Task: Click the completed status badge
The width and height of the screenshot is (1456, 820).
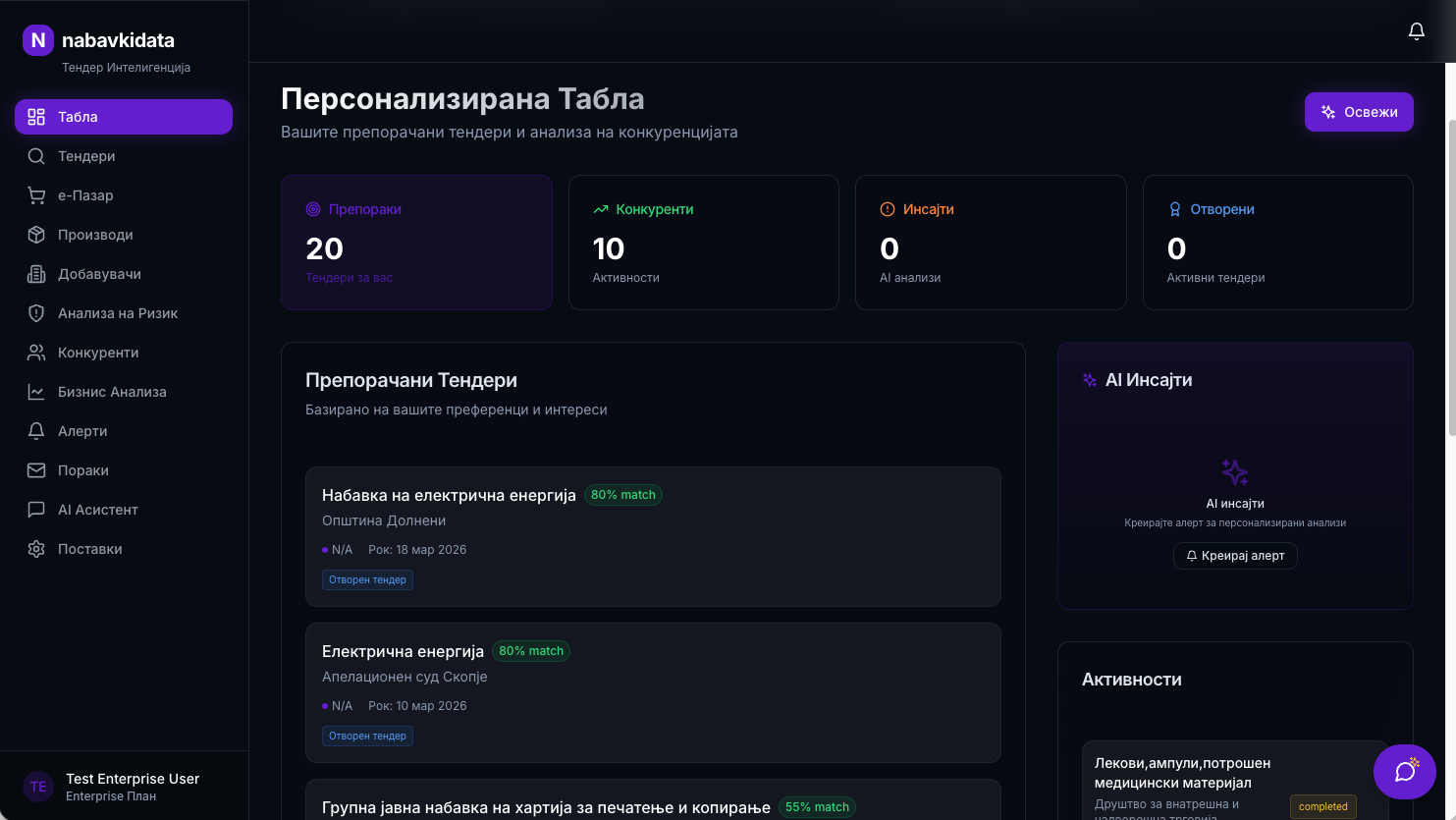Action: pos(1322,806)
